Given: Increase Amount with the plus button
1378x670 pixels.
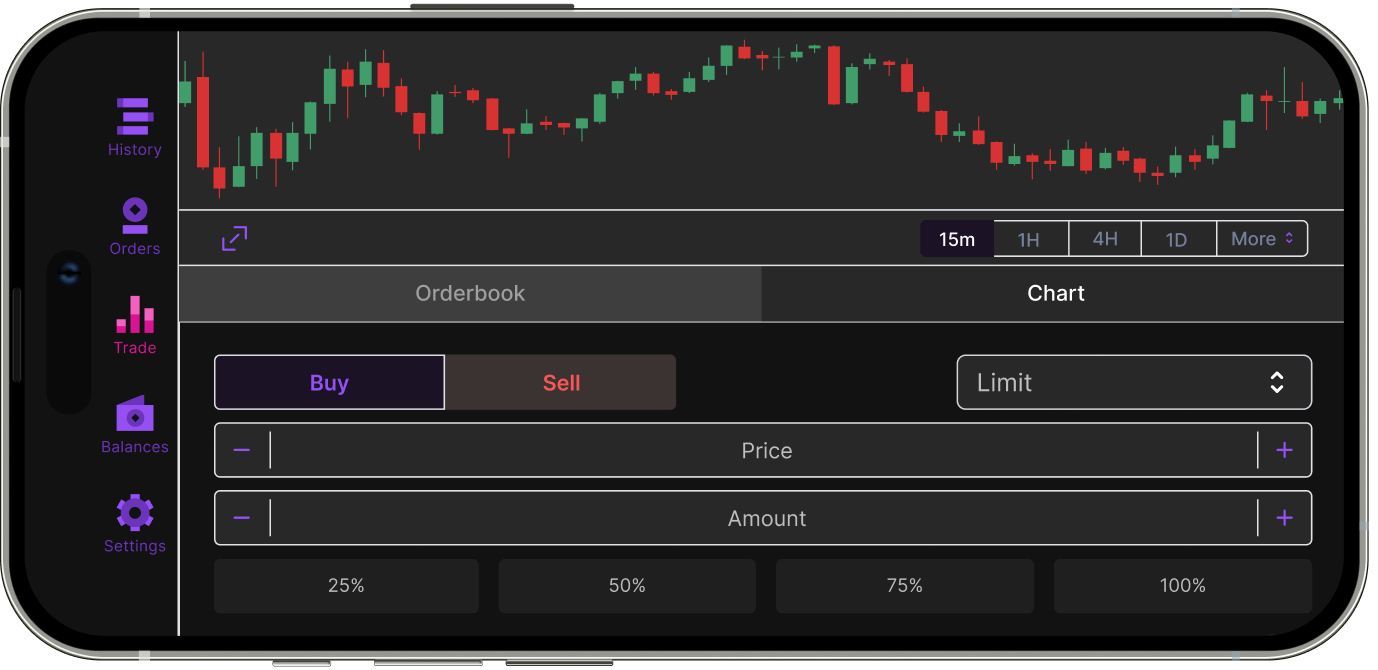Looking at the screenshot, I should 1285,518.
